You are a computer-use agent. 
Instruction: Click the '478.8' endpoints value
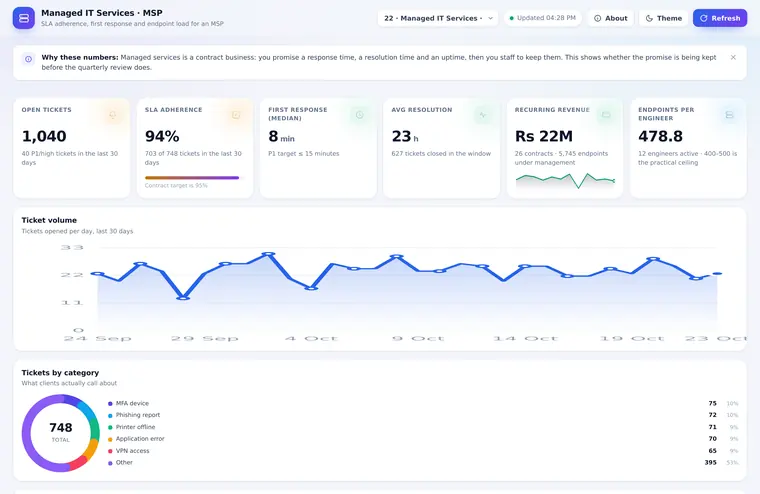pos(660,136)
